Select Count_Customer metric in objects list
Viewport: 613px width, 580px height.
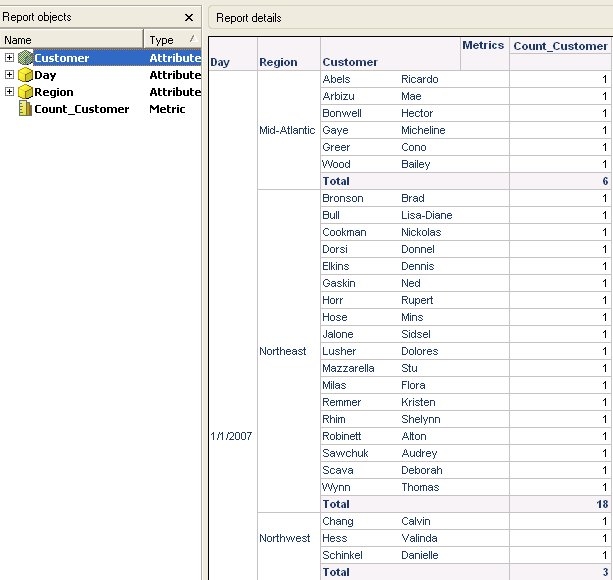click(x=82, y=109)
